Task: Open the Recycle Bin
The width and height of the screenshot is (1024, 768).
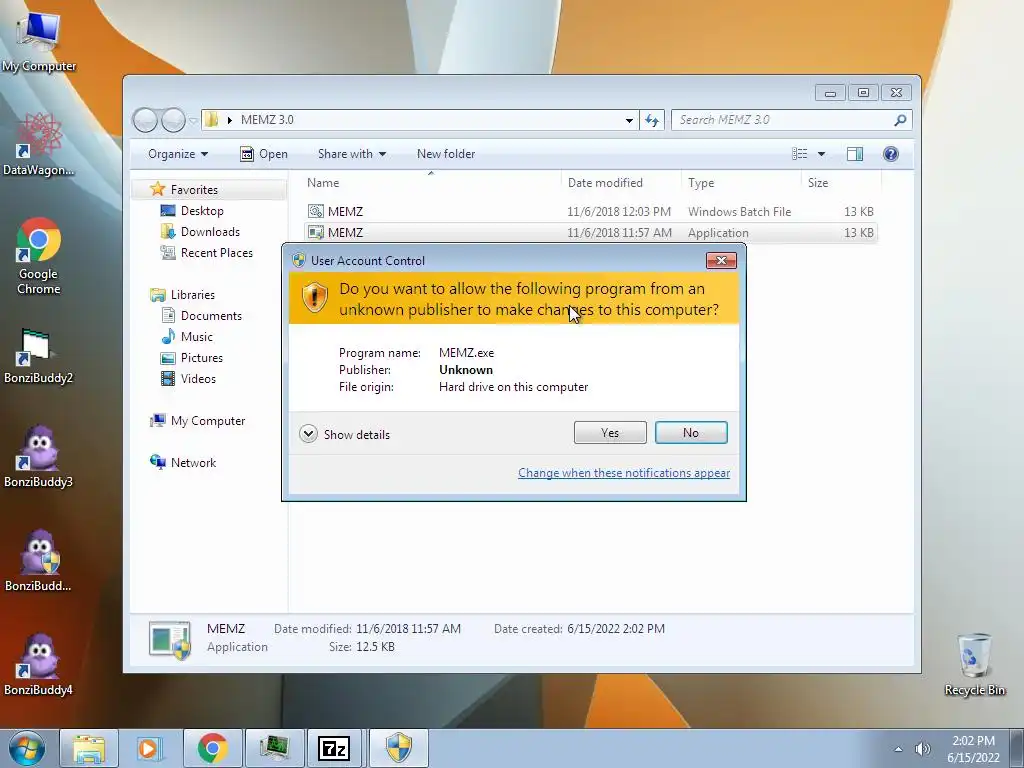Action: tap(974, 664)
